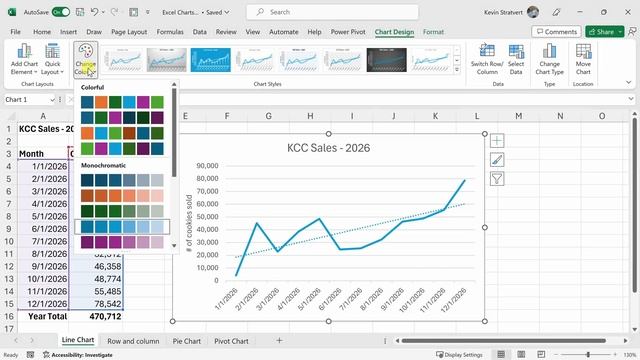Select column header M

[518, 116]
